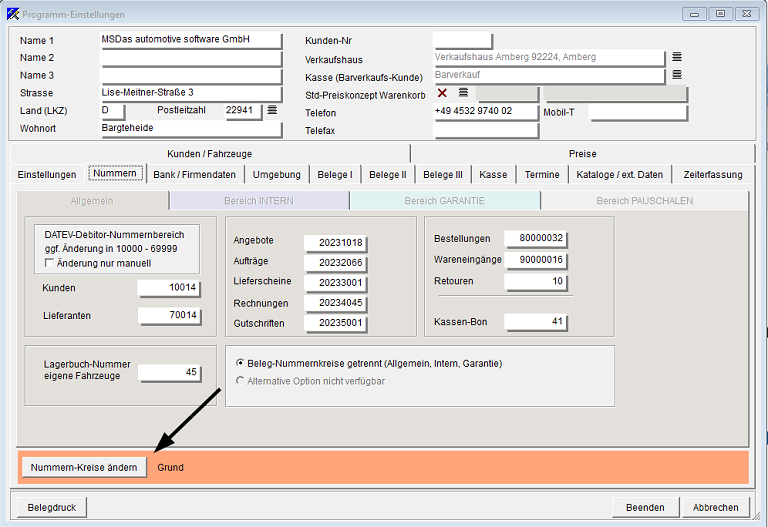Image resolution: width=768 pixels, height=527 pixels.
Task: Click the empty Name 3 field
Action: (191, 75)
